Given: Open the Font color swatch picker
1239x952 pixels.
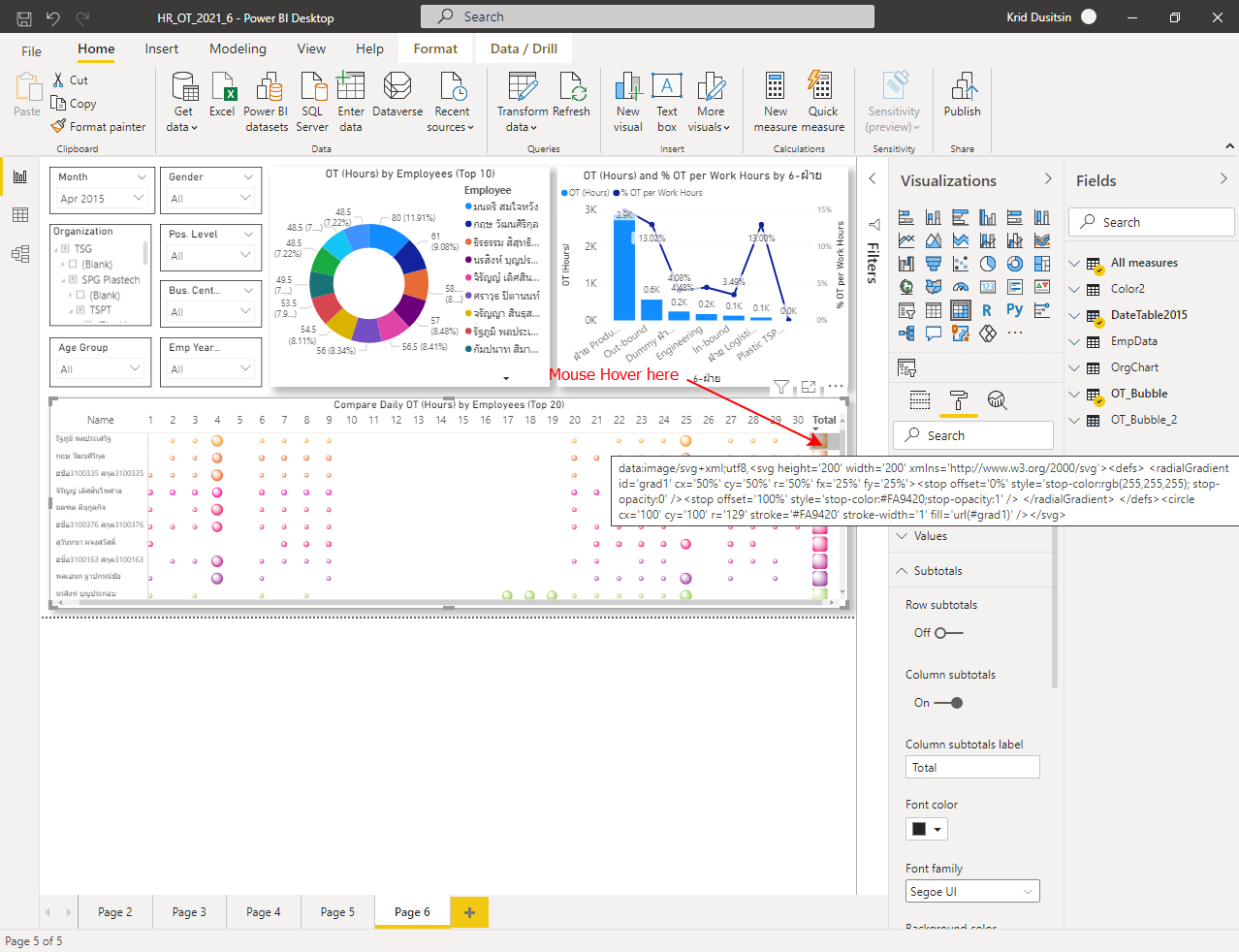Looking at the screenshot, I should [926, 830].
